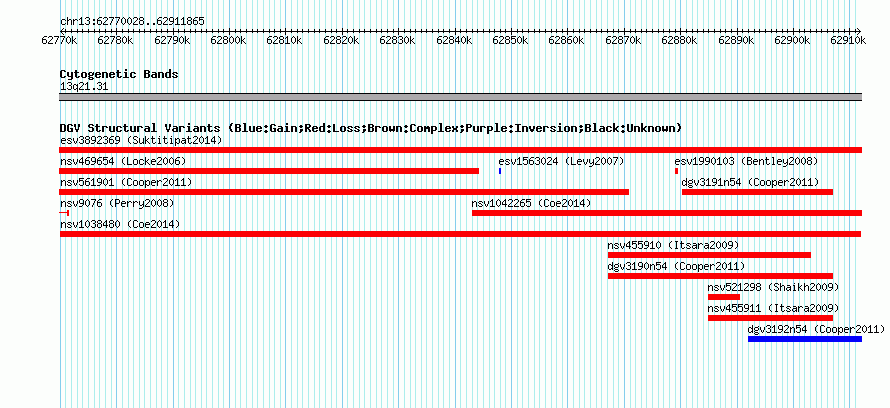Image resolution: width=890 pixels, height=408 pixels.
Task: Open the nsv9076 (Perry2008) label
Action: click(x=117, y=203)
